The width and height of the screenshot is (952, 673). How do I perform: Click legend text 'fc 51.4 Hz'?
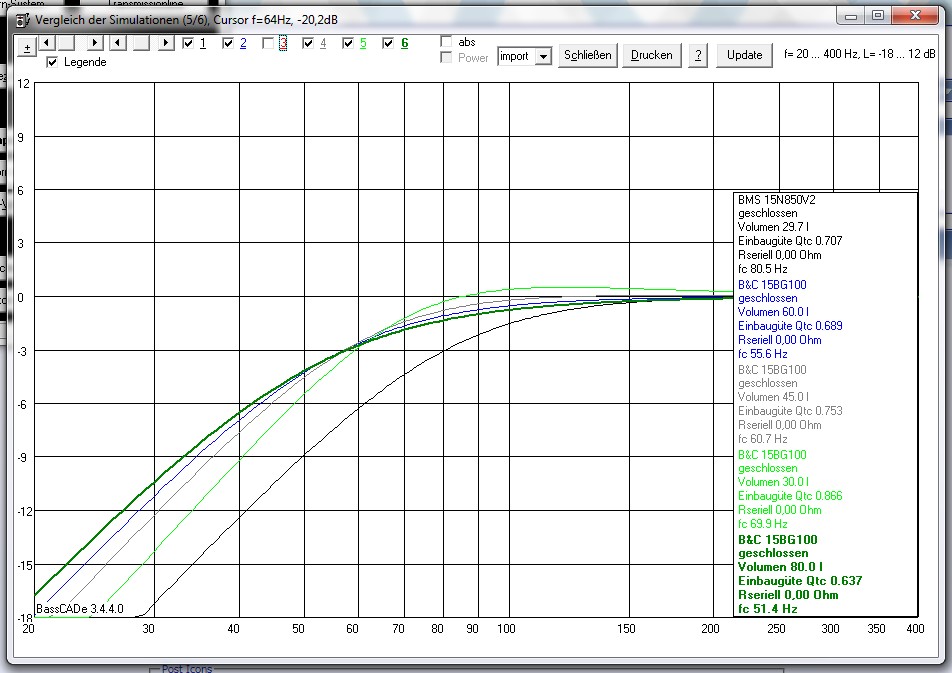pyautogui.click(x=767, y=609)
